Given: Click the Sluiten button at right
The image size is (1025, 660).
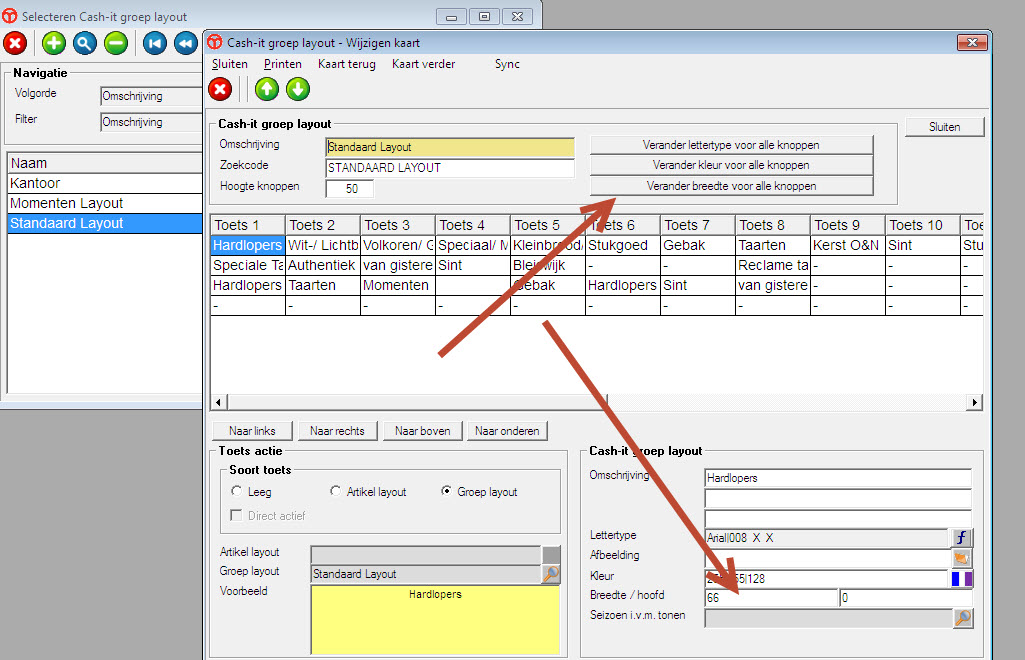Looking at the screenshot, I should pos(945,127).
